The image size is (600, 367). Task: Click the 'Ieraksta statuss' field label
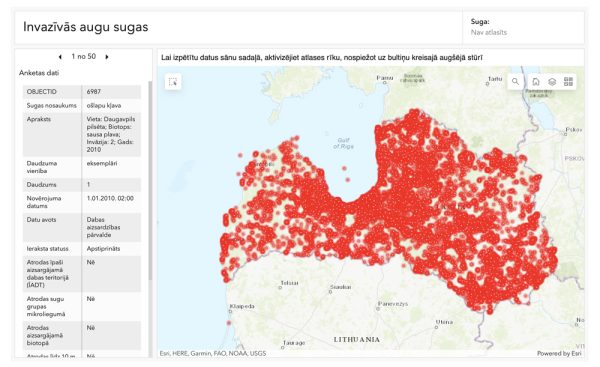coord(47,249)
